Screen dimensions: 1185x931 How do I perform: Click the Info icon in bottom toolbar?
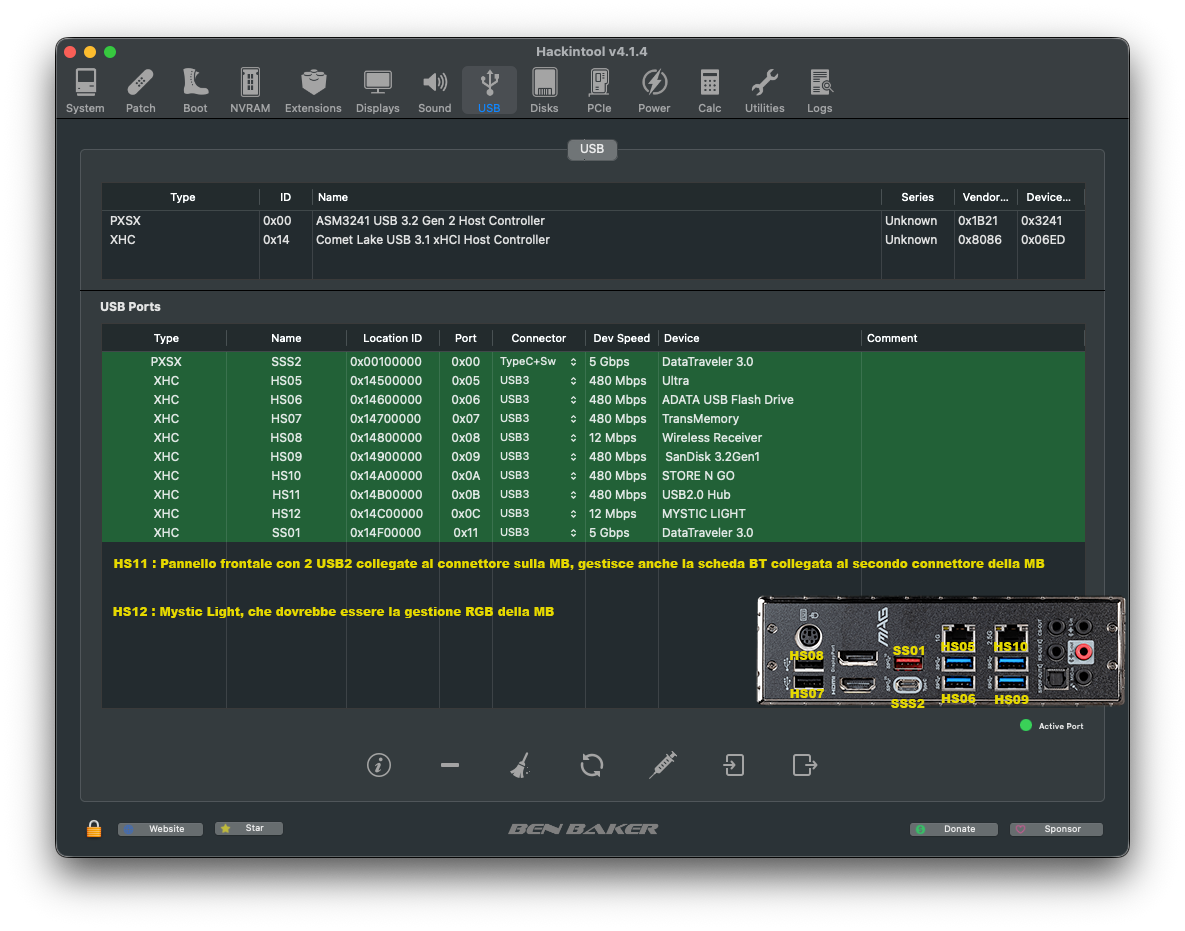point(378,765)
